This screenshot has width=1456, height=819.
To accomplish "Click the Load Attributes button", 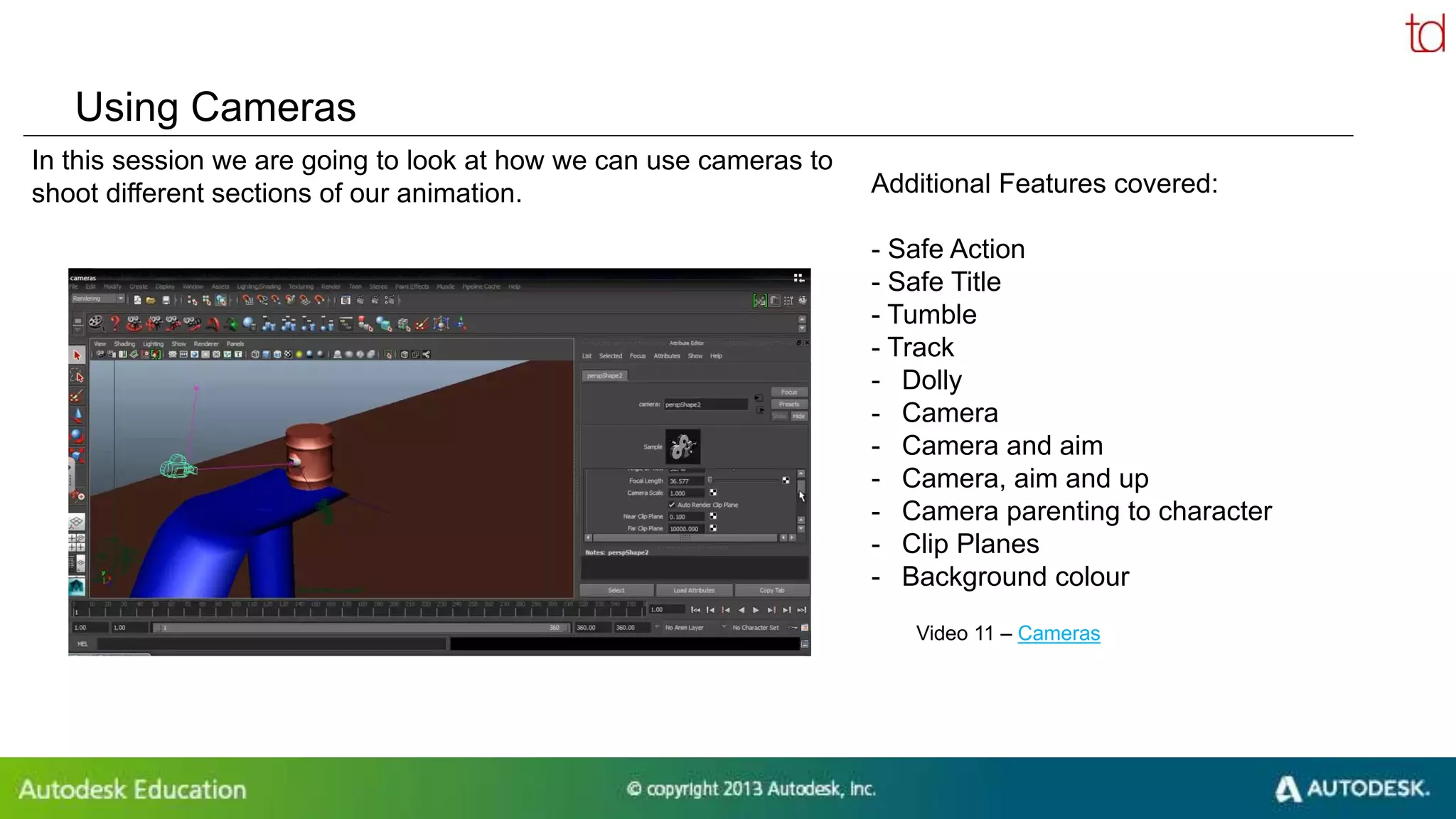I will click(x=693, y=590).
